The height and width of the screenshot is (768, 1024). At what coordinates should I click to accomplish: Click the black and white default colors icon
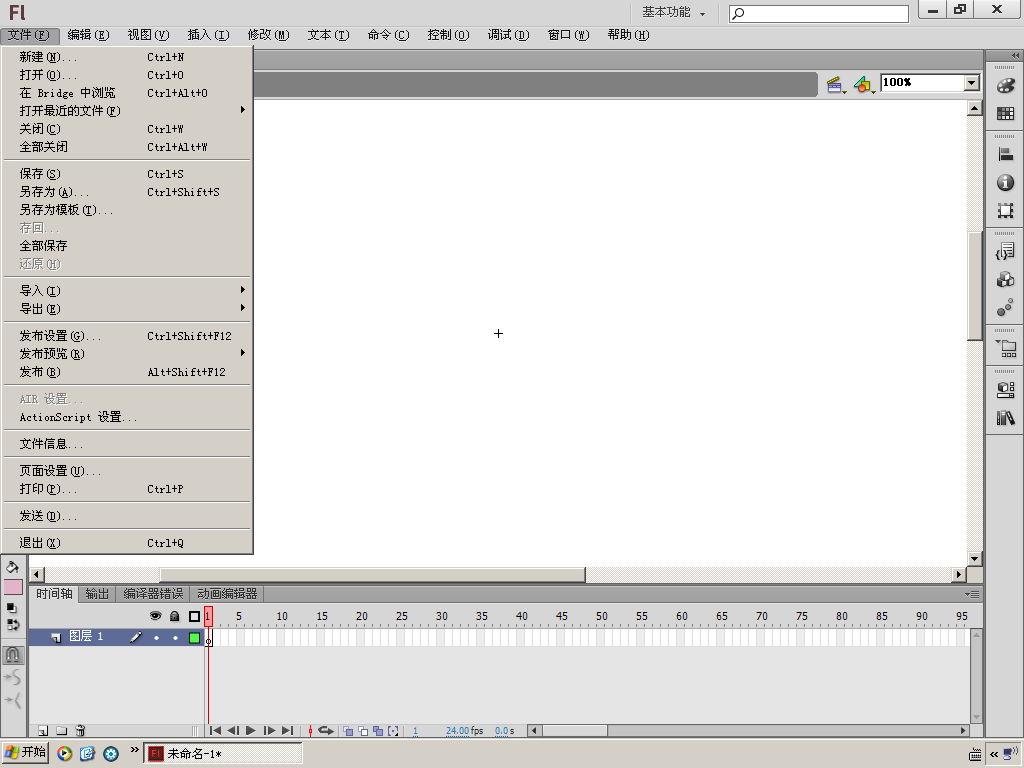[11, 608]
